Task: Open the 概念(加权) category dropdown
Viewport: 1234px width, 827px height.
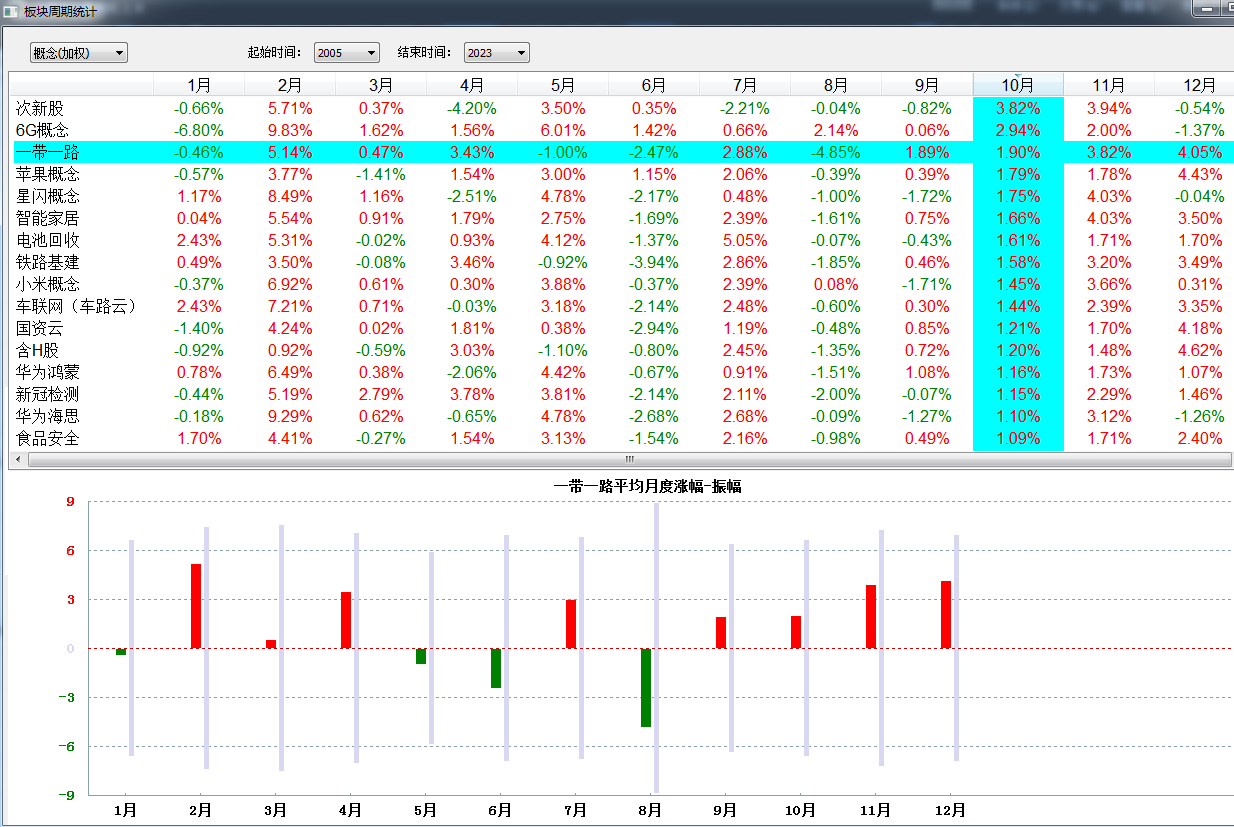Action: point(79,53)
